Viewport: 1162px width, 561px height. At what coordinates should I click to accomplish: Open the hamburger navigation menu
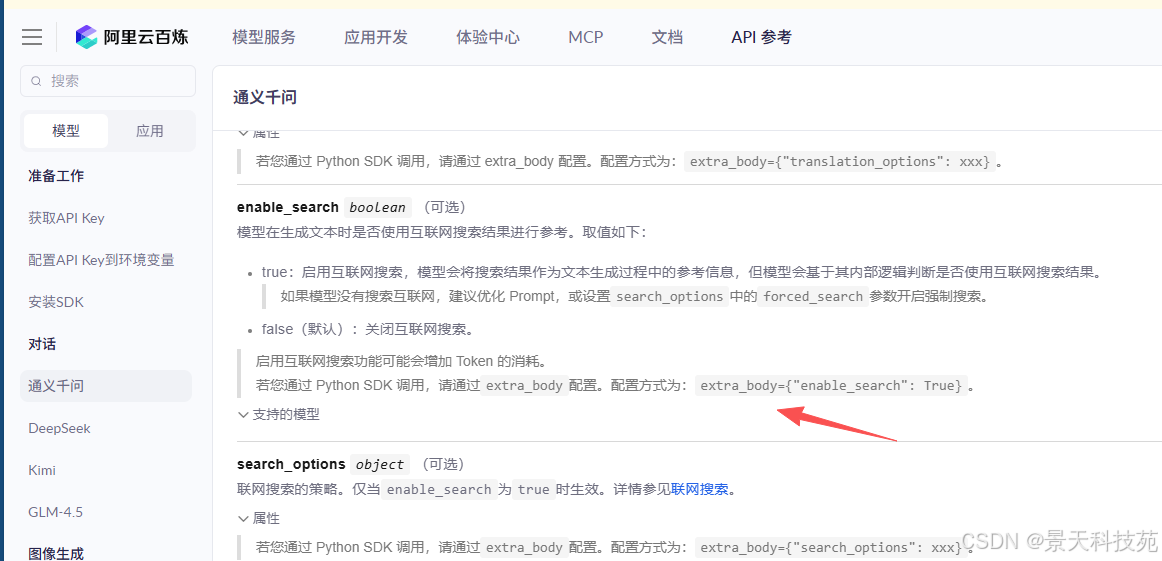tap(32, 36)
